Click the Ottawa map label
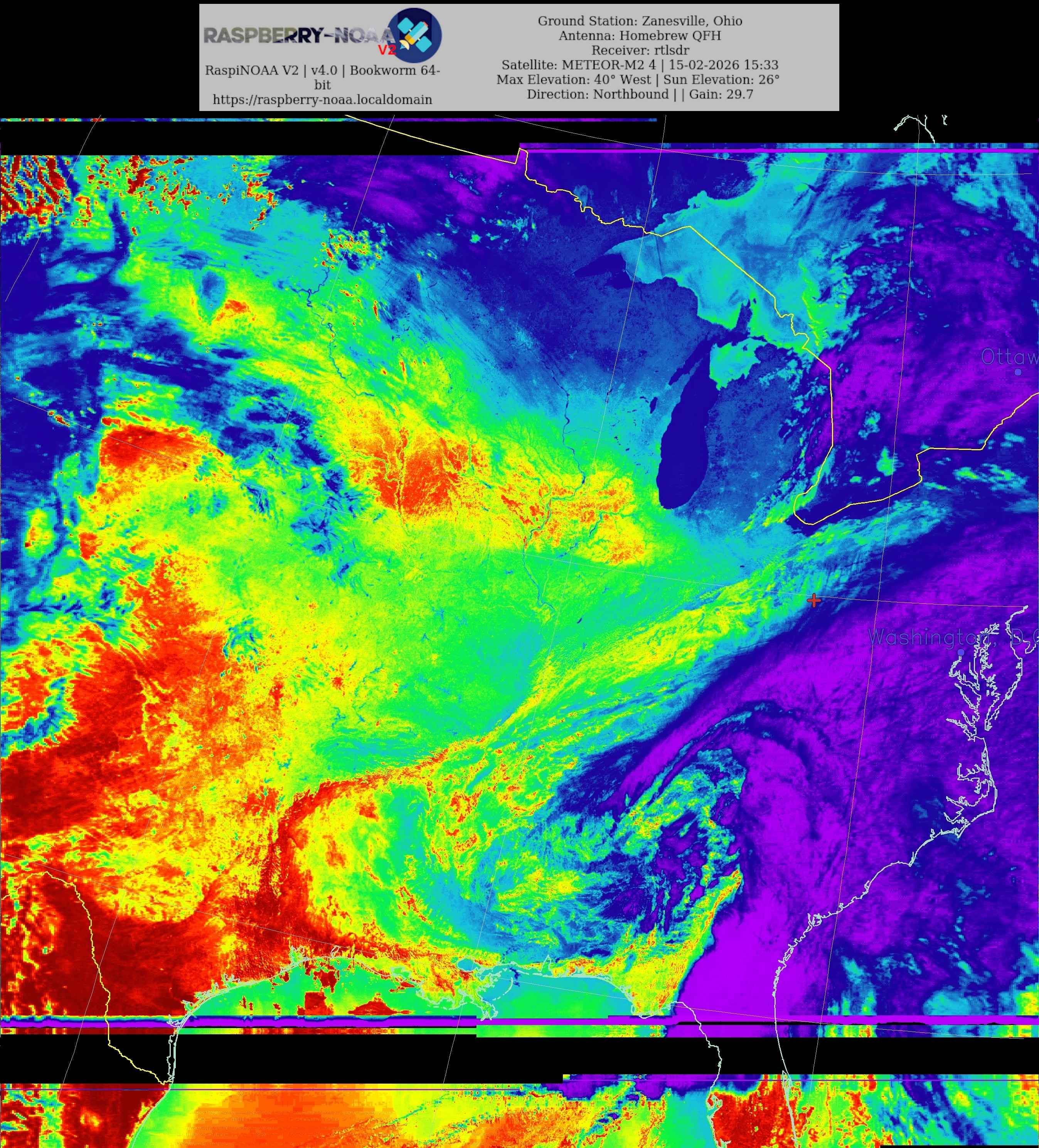Viewport: 1039px width, 1148px height. 1008,357
